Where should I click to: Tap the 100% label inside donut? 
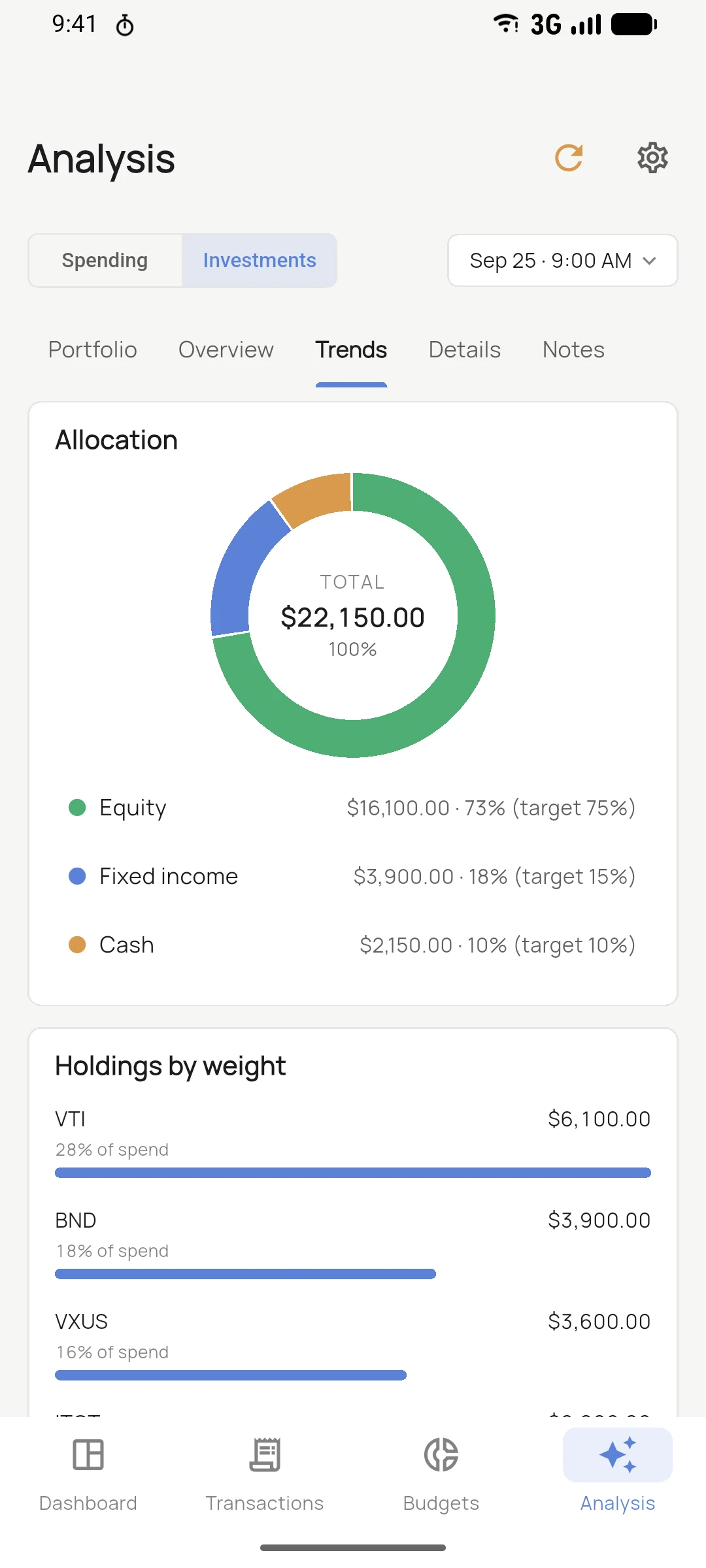pyautogui.click(x=353, y=649)
